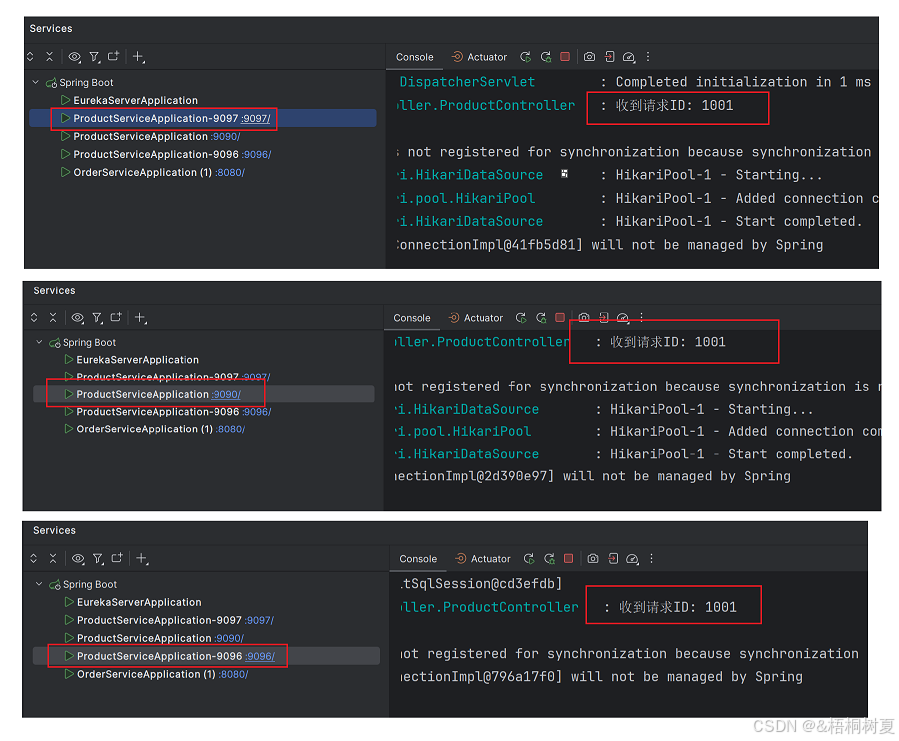Open view options eye icon in middle panel
Screen dimensions: 899x741
tap(78, 318)
